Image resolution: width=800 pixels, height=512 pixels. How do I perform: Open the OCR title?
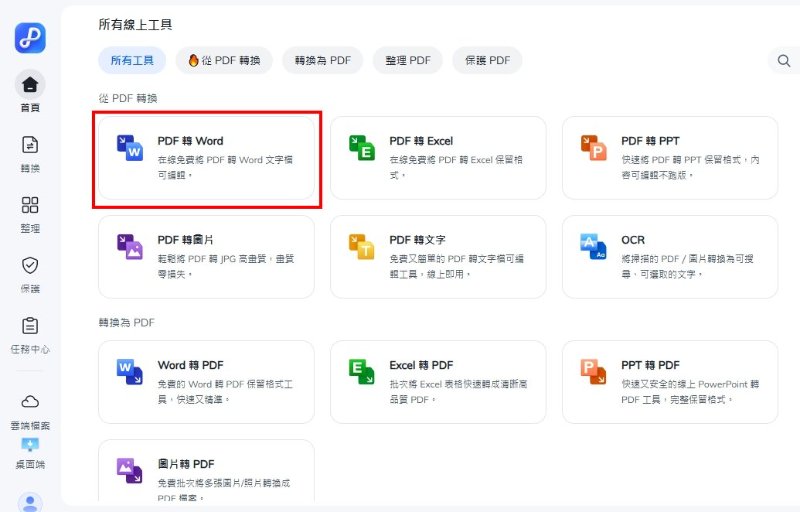point(633,240)
